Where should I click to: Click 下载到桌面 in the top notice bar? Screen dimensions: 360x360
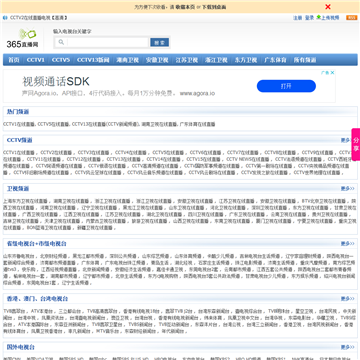[214, 7]
